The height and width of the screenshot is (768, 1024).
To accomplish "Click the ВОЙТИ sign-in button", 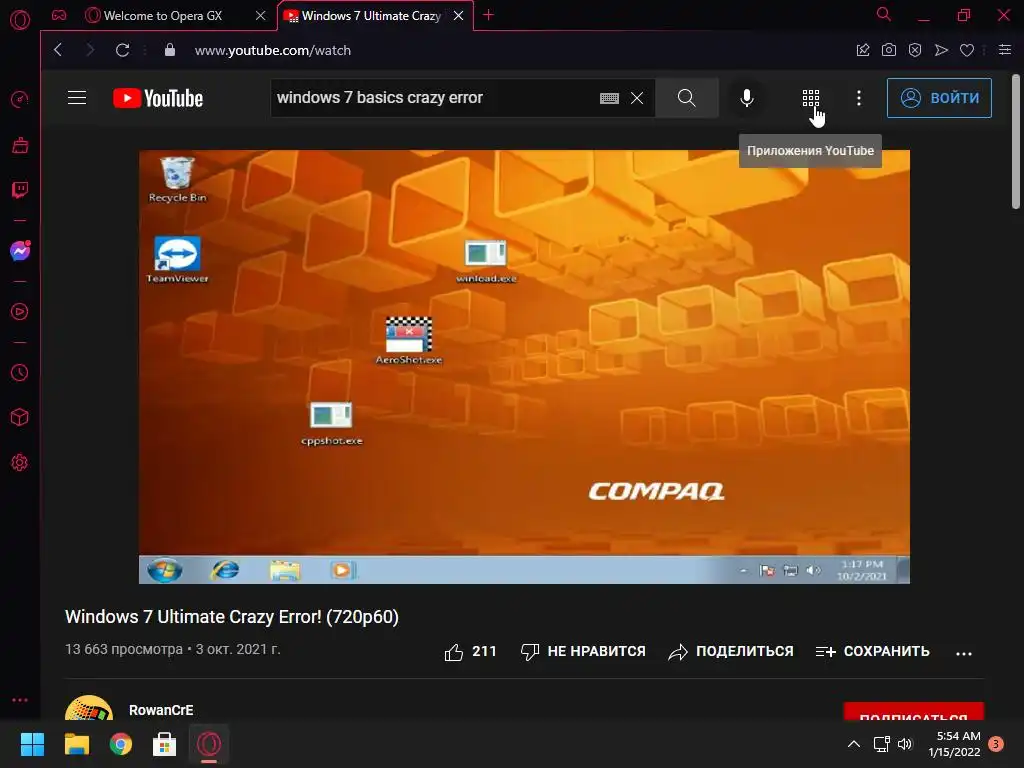I will tap(939, 98).
